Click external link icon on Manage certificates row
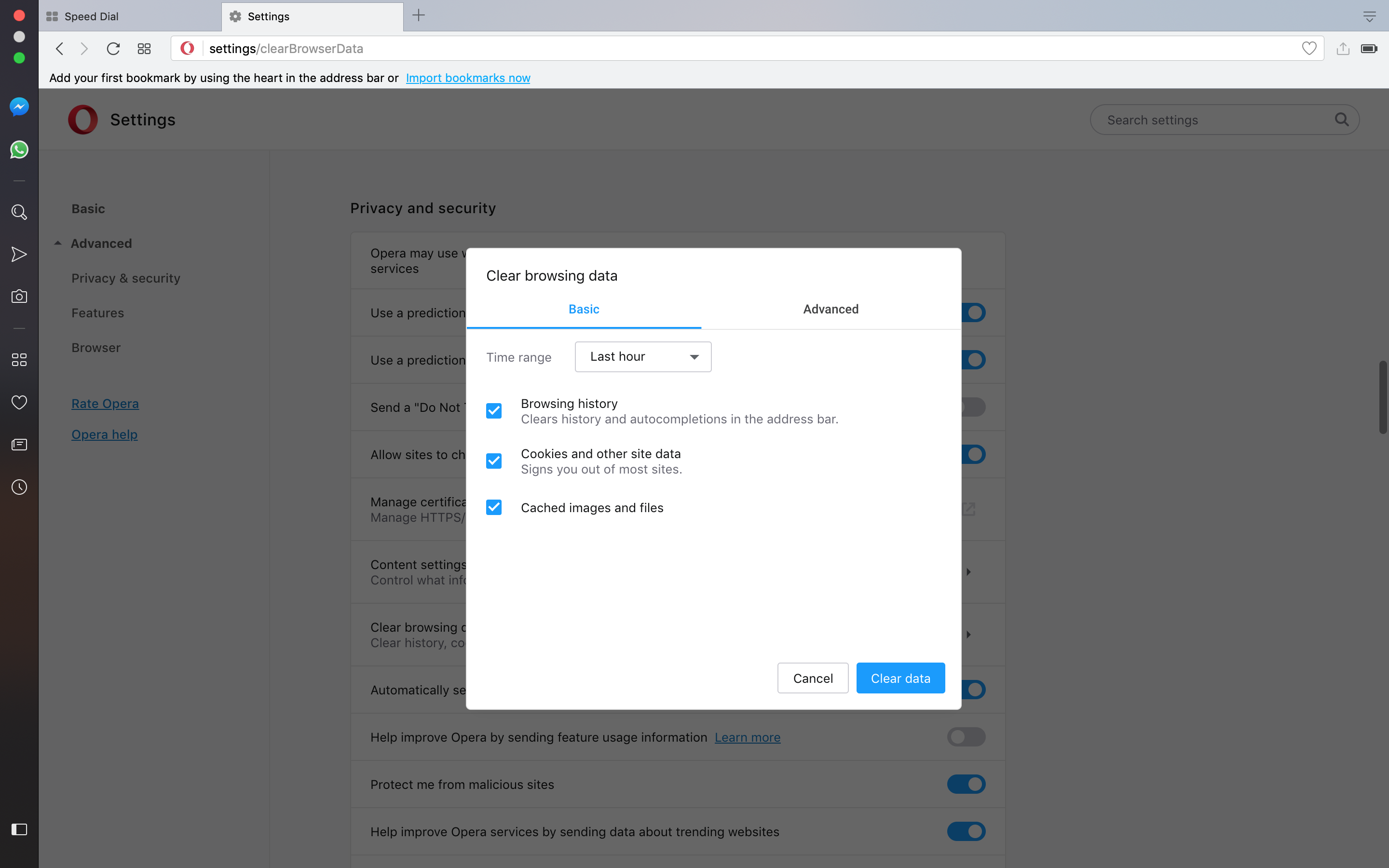 tap(968, 509)
